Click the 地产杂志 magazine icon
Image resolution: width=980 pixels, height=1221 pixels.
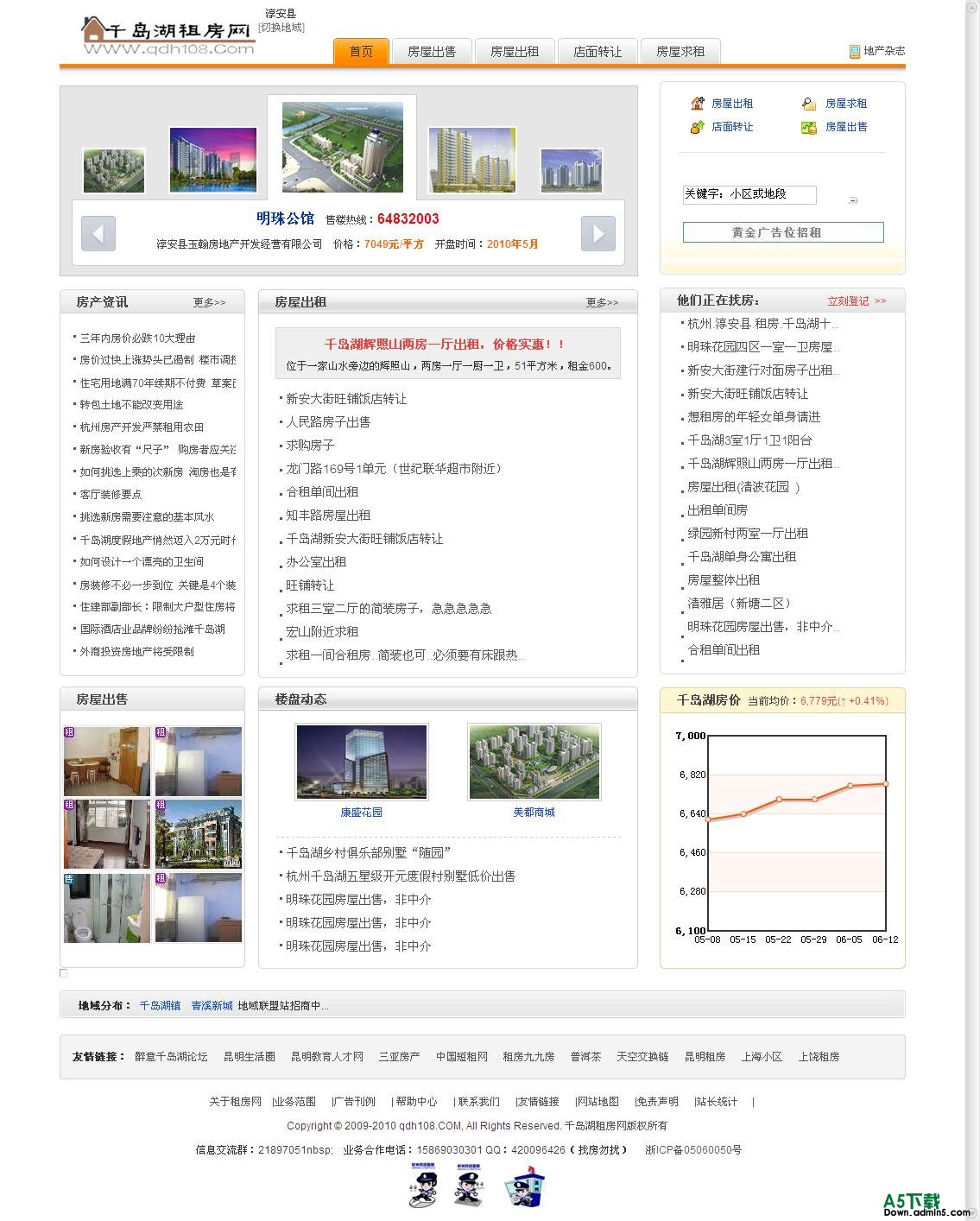pos(855,52)
